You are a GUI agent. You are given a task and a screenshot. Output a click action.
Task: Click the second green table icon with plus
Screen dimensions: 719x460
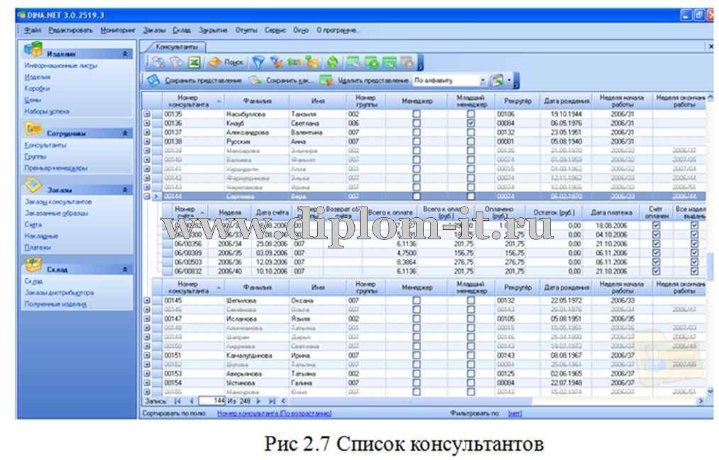(x=371, y=62)
